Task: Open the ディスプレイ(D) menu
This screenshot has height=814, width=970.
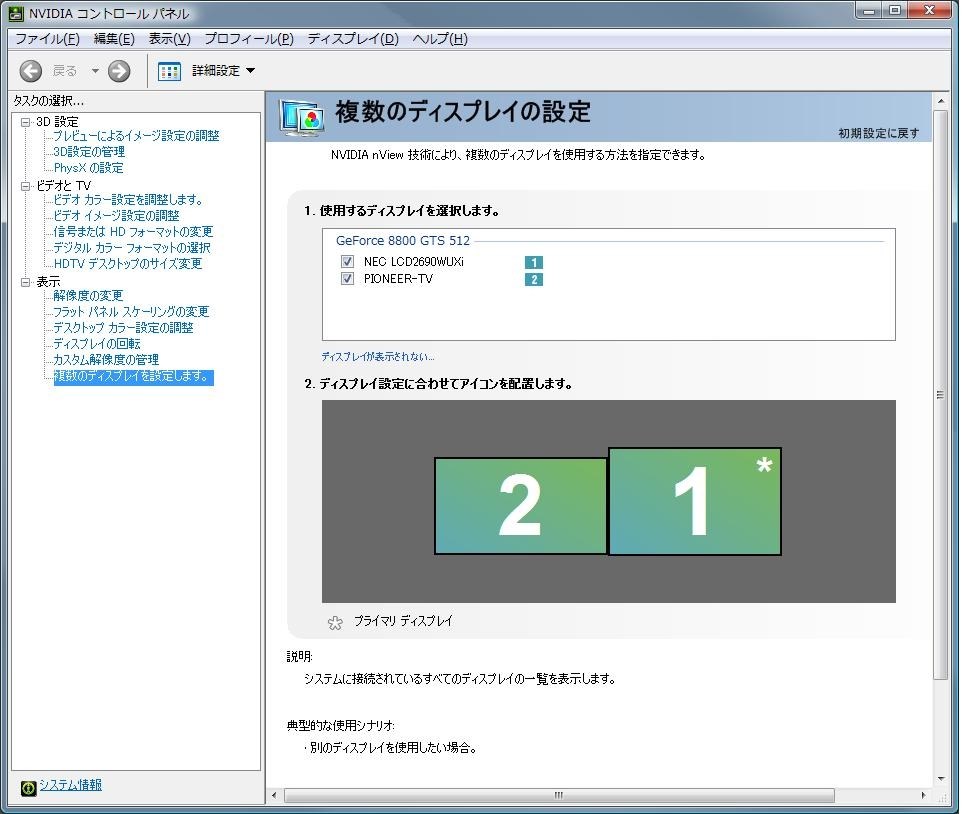Action: coord(353,39)
